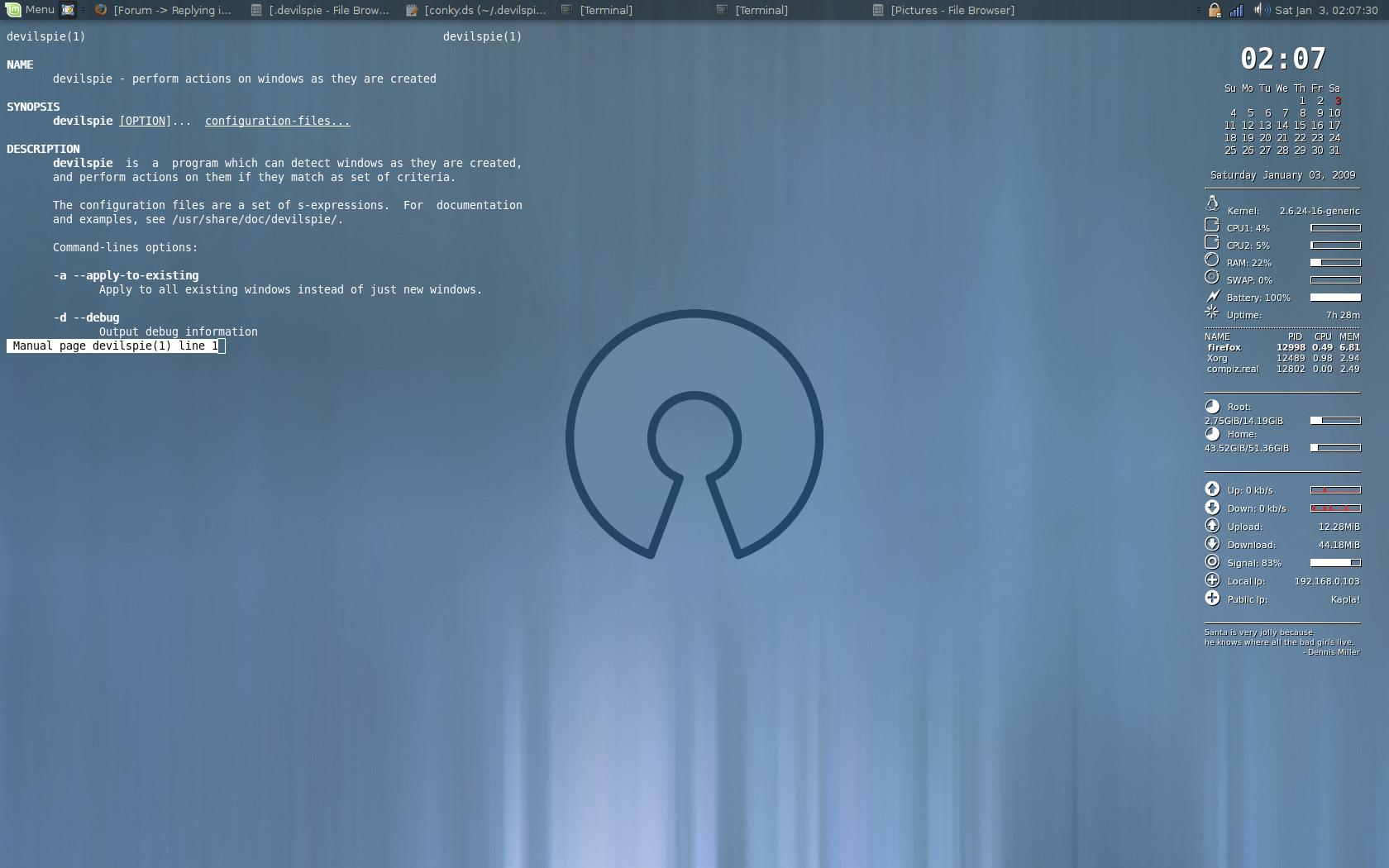This screenshot has width=1389, height=868.
Task: Click the Home disk usage bar
Action: [1335, 447]
